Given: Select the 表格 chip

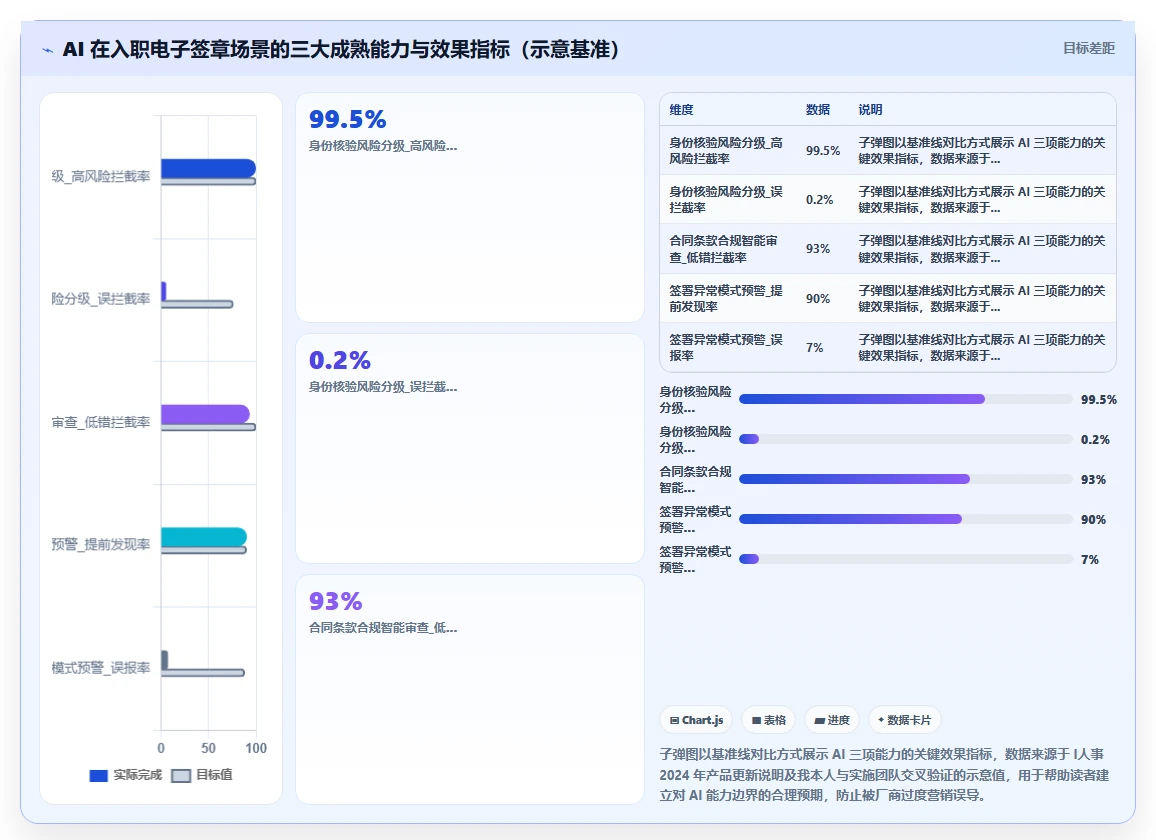Looking at the screenshot, I should coord(768,720).
